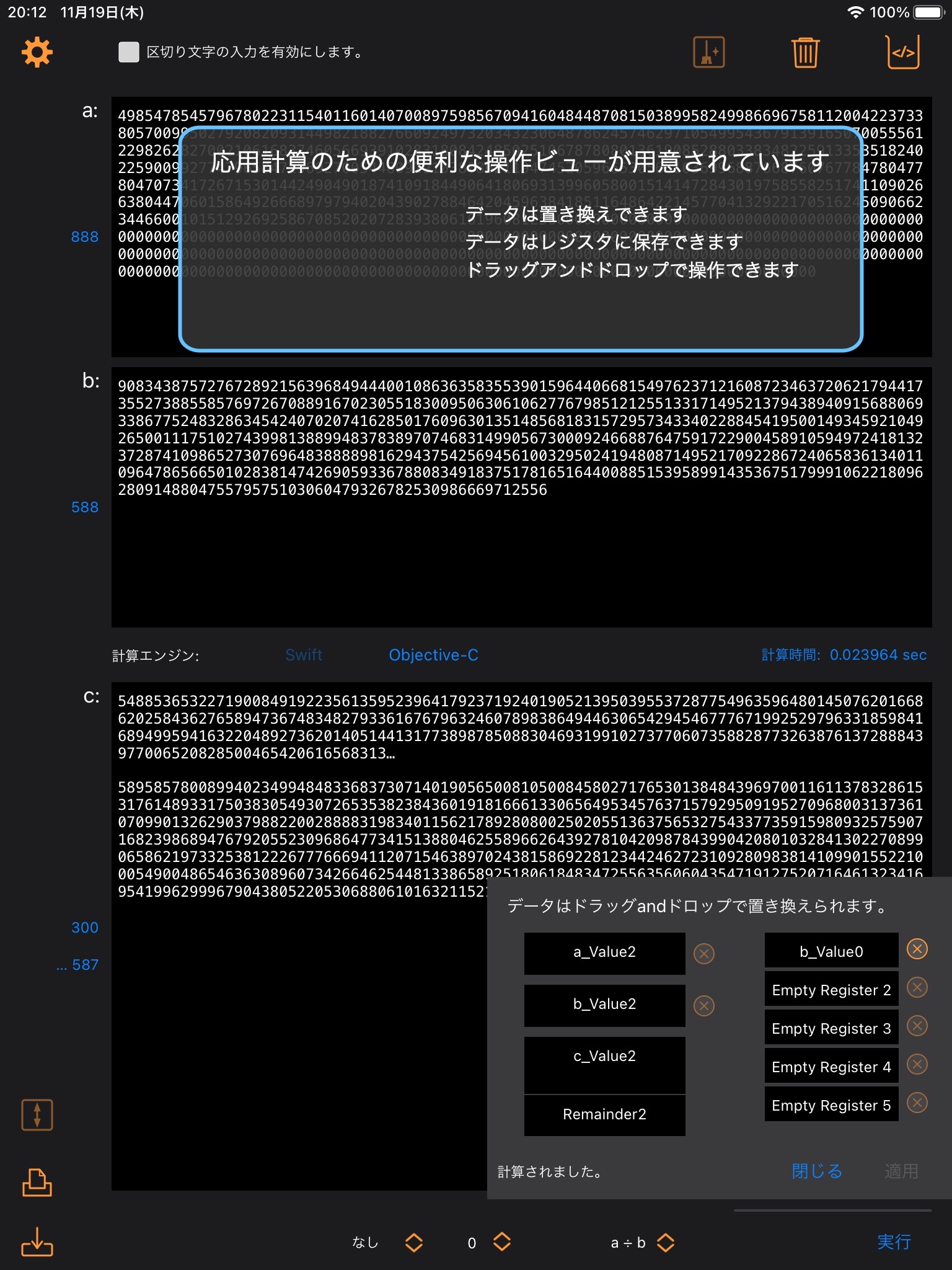Tap the Wi-Fi icon in status bar
Viewport: 952px width, 1270px height.
point(855,12)
